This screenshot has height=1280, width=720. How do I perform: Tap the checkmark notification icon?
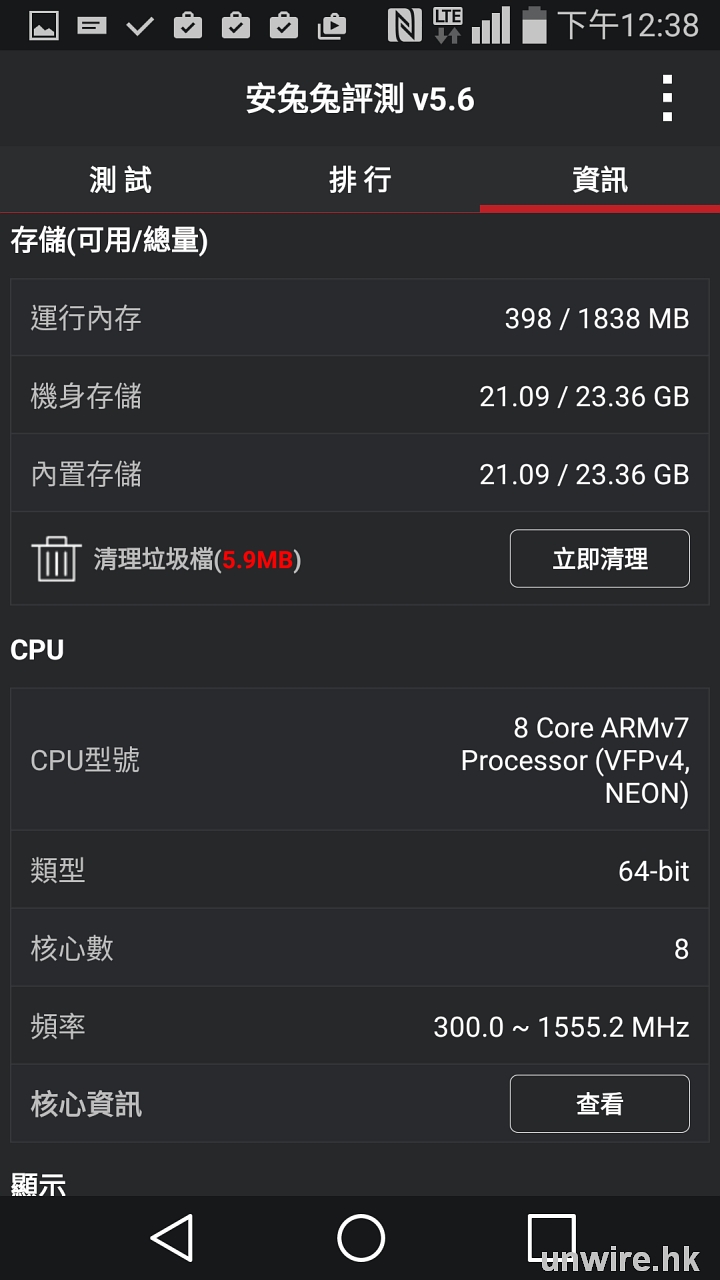(140, 25)
